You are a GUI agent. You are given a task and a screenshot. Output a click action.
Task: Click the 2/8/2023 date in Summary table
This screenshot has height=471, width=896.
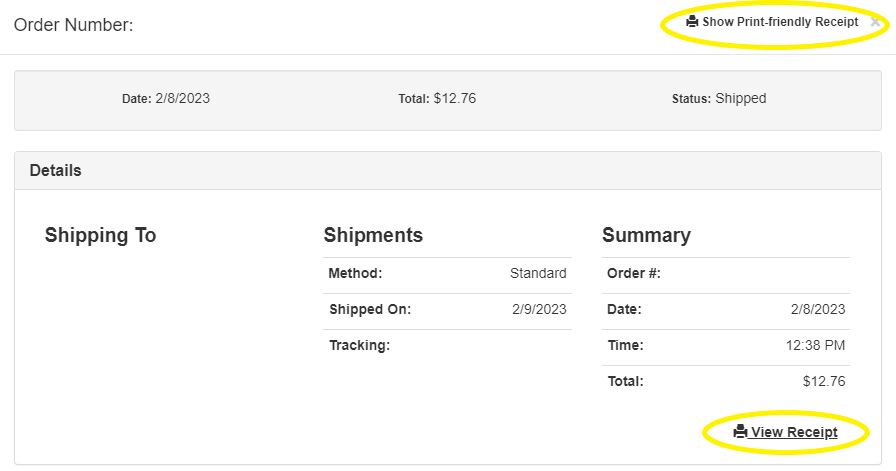point(818,309)
